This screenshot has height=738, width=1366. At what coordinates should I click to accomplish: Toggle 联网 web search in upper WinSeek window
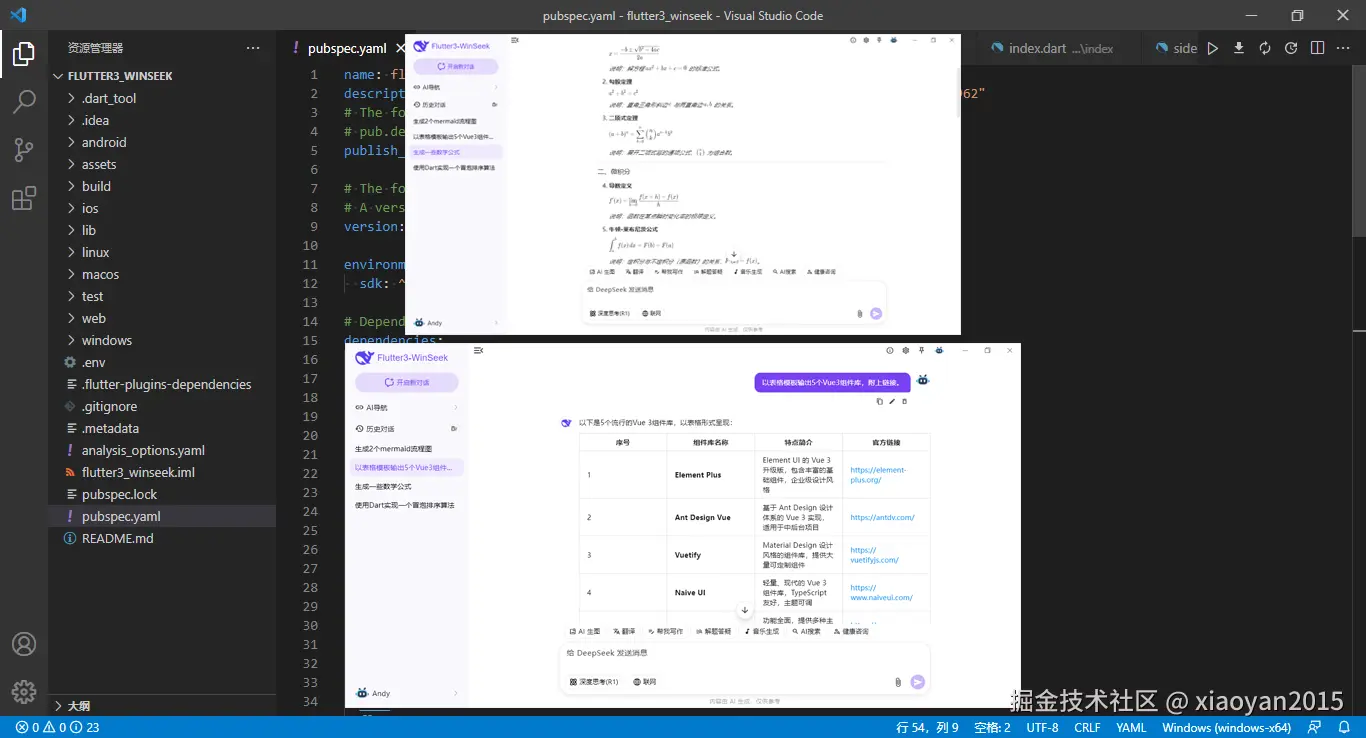click(651, 313)
